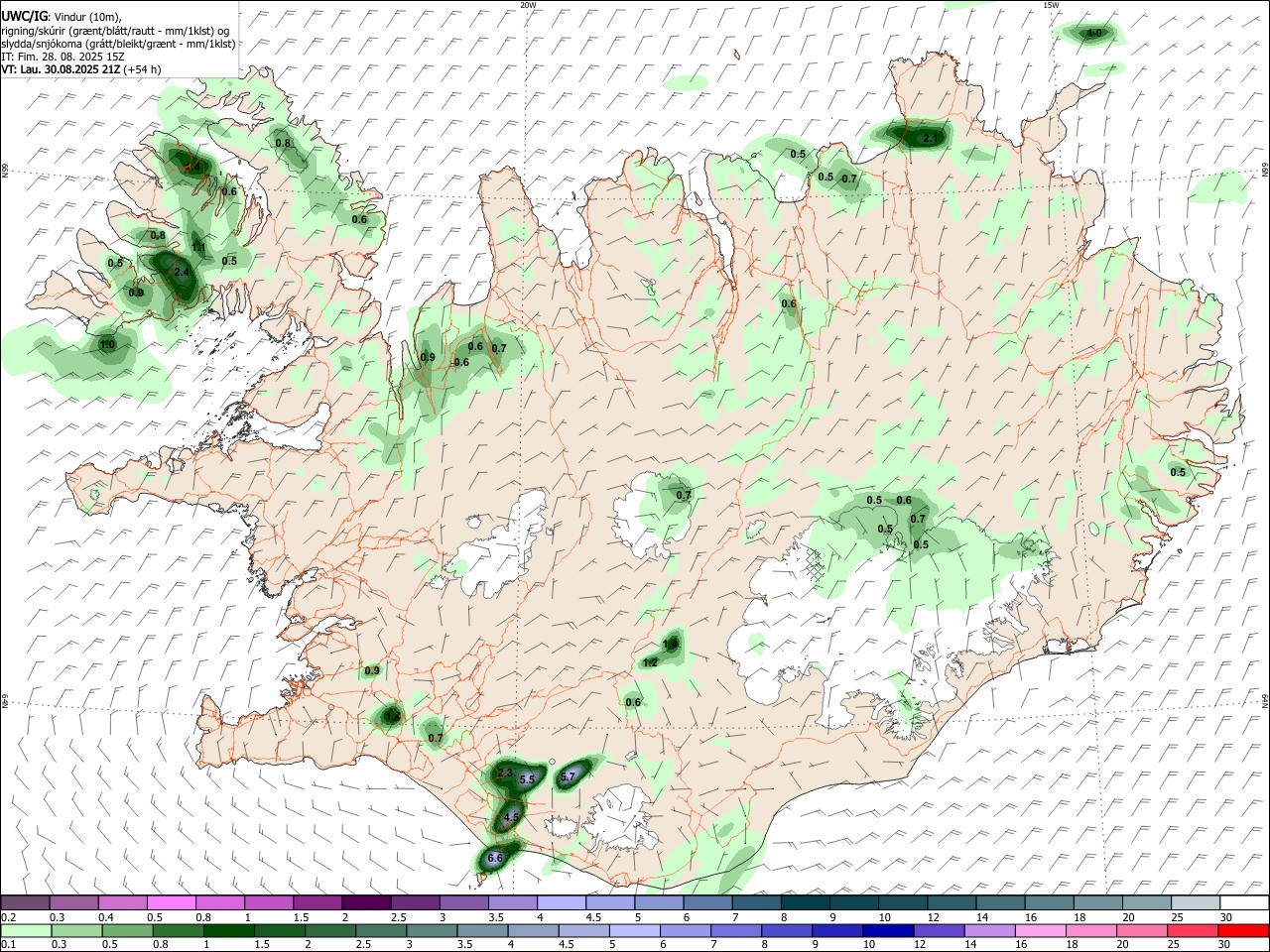
Task: Click the '0.2' label on the top color scale
Action: pyautogui.click(x=8, y=917)
